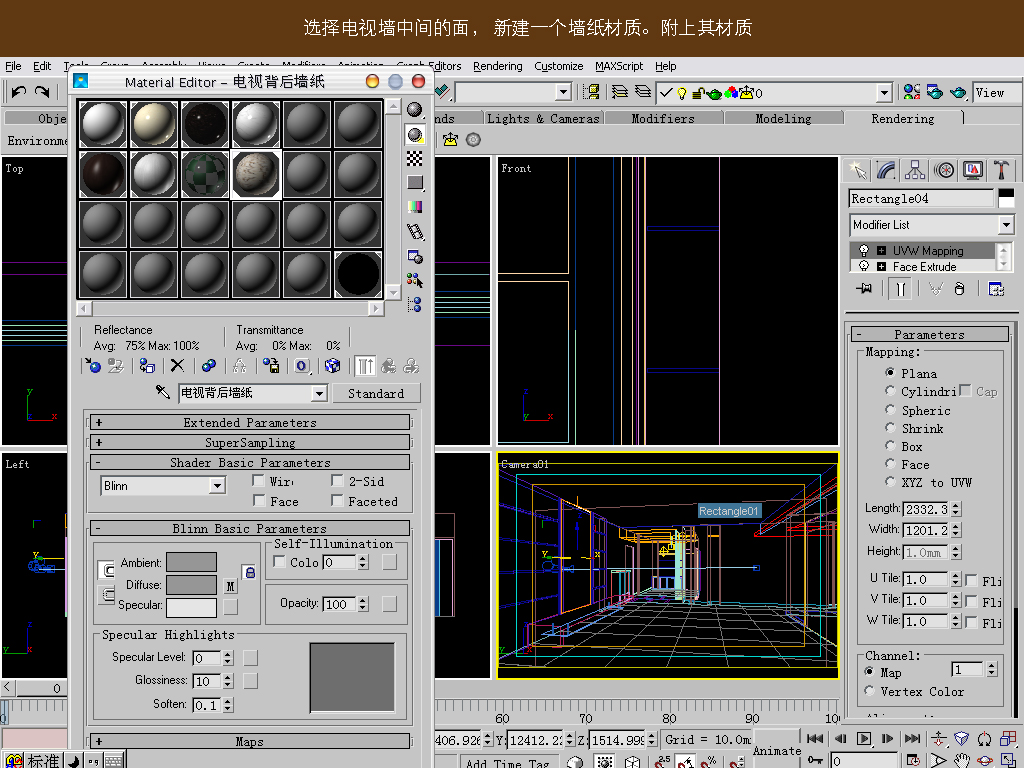1024x768 pixels.
Task: Select Spherical mapping radio button
Action: (x=889, y=409)
